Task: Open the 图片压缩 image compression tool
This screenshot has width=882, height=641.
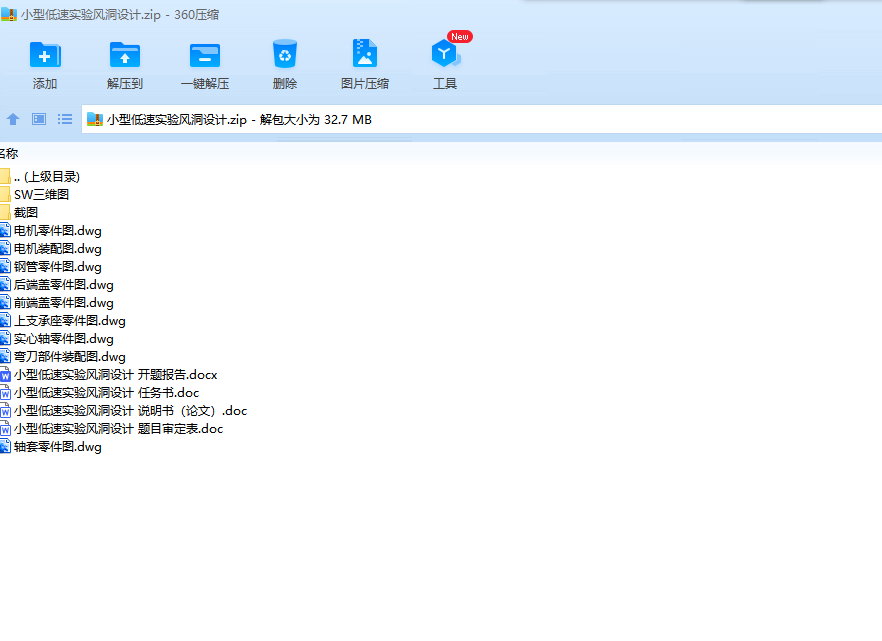Action: 364,53
